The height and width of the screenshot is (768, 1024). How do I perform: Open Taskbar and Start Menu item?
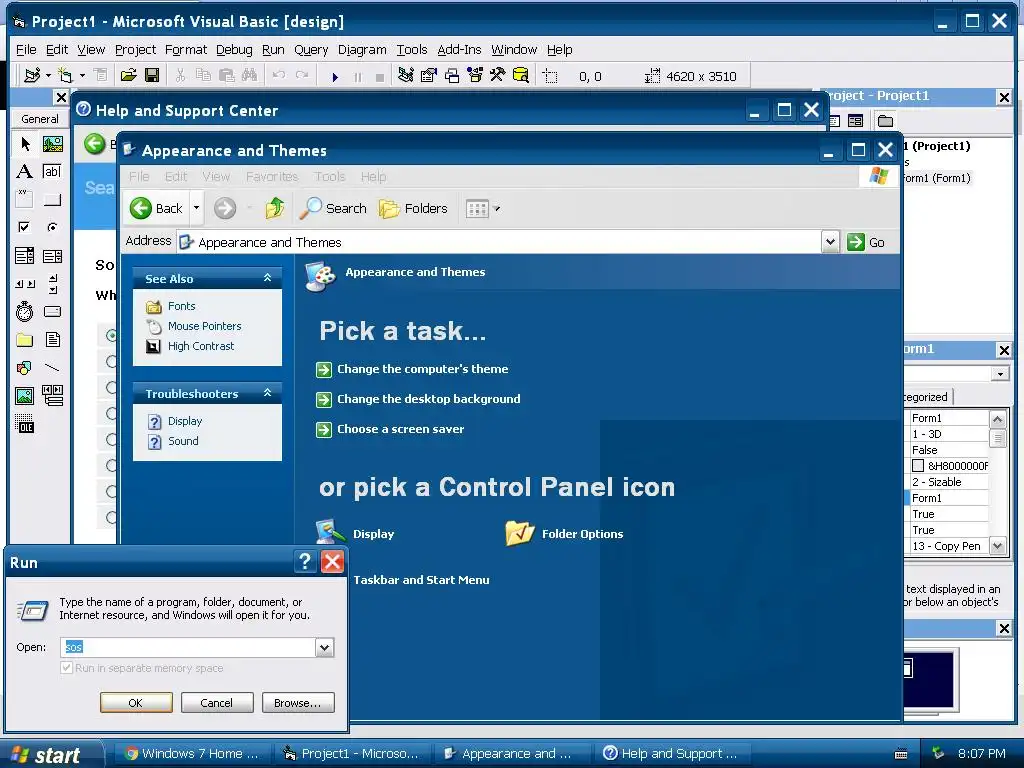(x=421, y=580)
